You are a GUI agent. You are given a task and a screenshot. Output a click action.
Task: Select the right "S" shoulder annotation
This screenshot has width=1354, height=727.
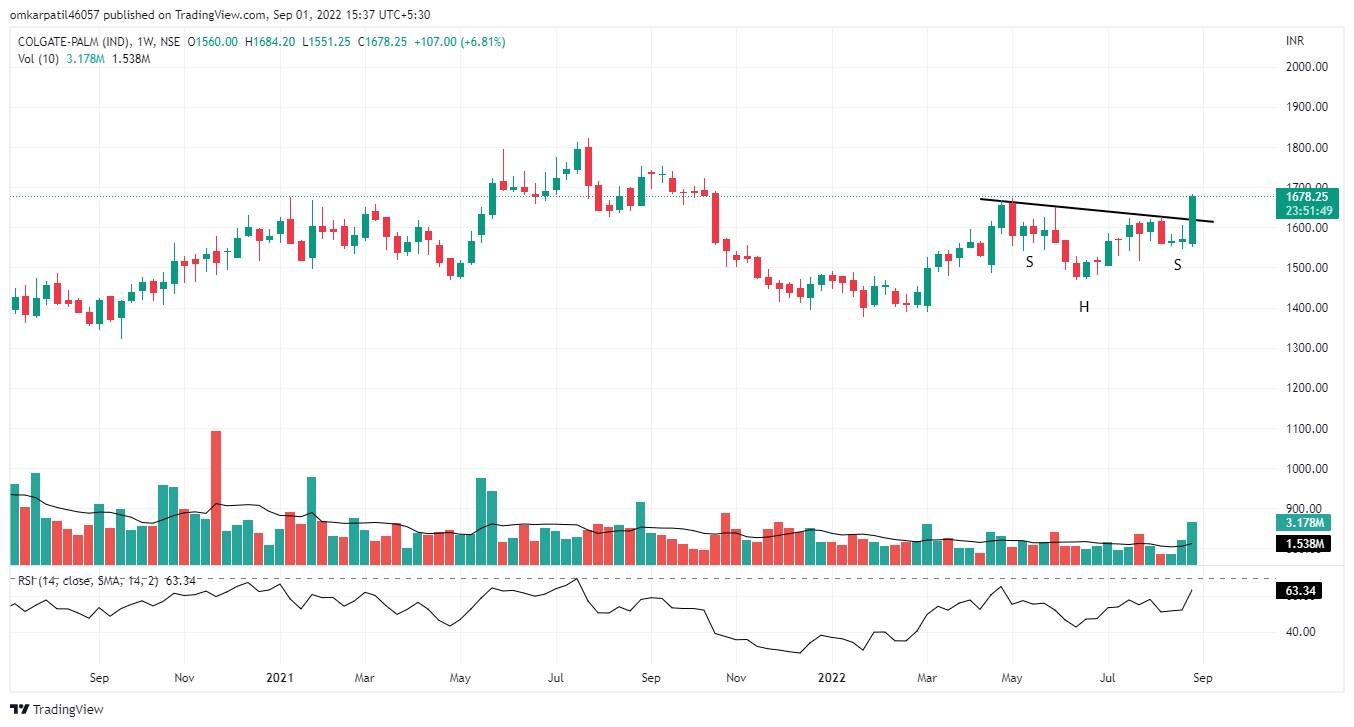(x=1178, y=265)
